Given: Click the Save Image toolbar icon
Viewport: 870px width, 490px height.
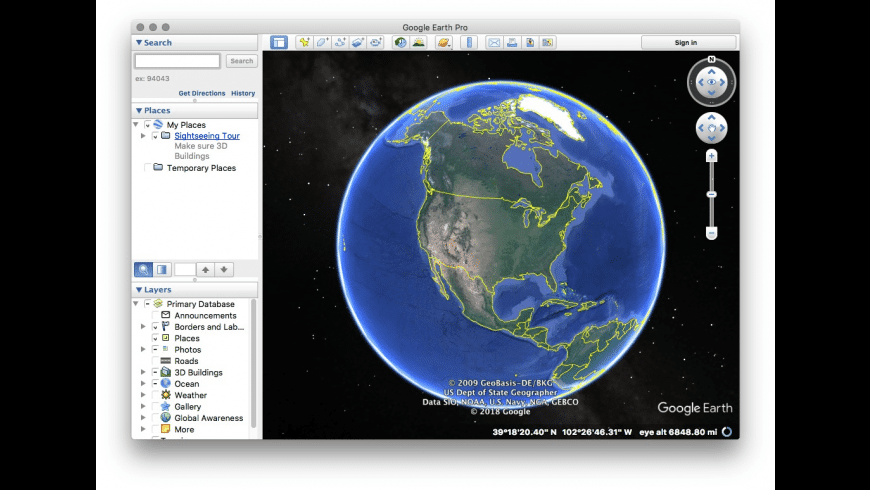Looking at the screenshot, I should coord(530,42).
